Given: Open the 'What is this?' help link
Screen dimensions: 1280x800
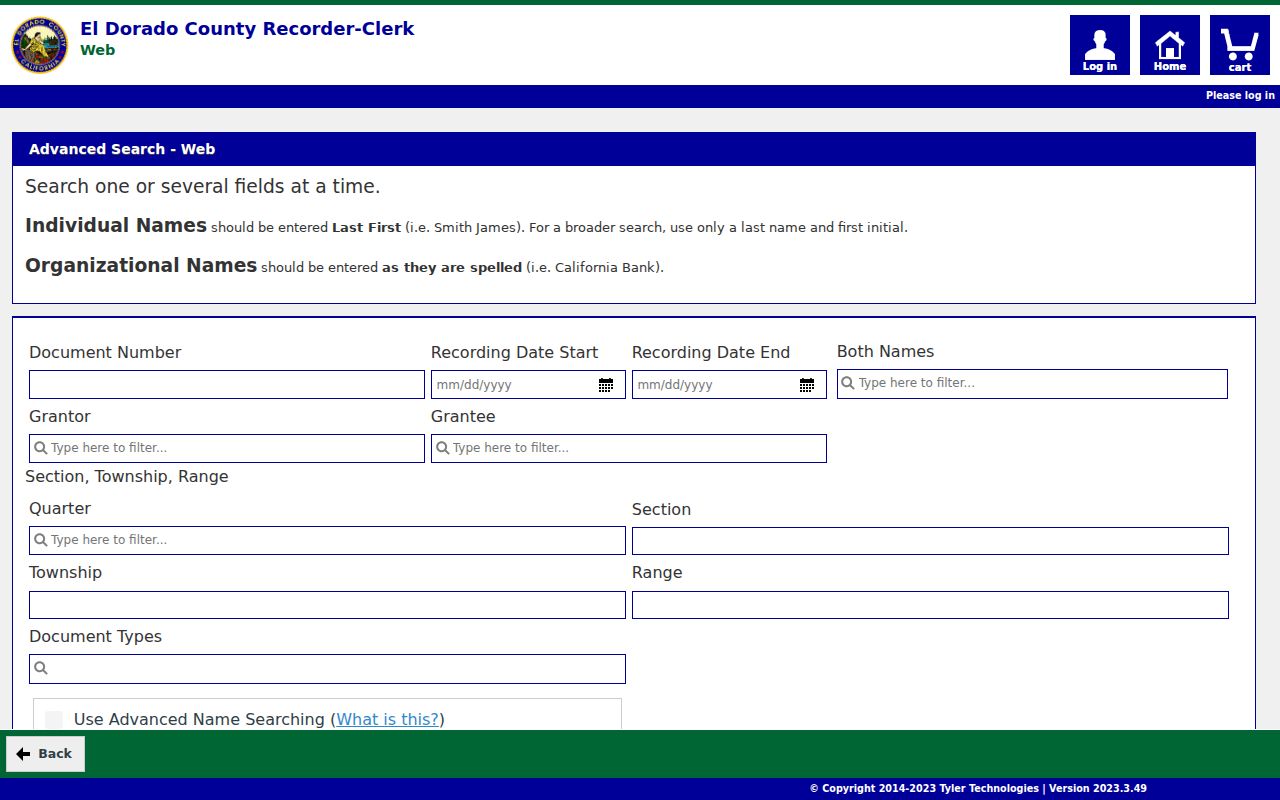Looking at the screenshot, I should point(387,719).
